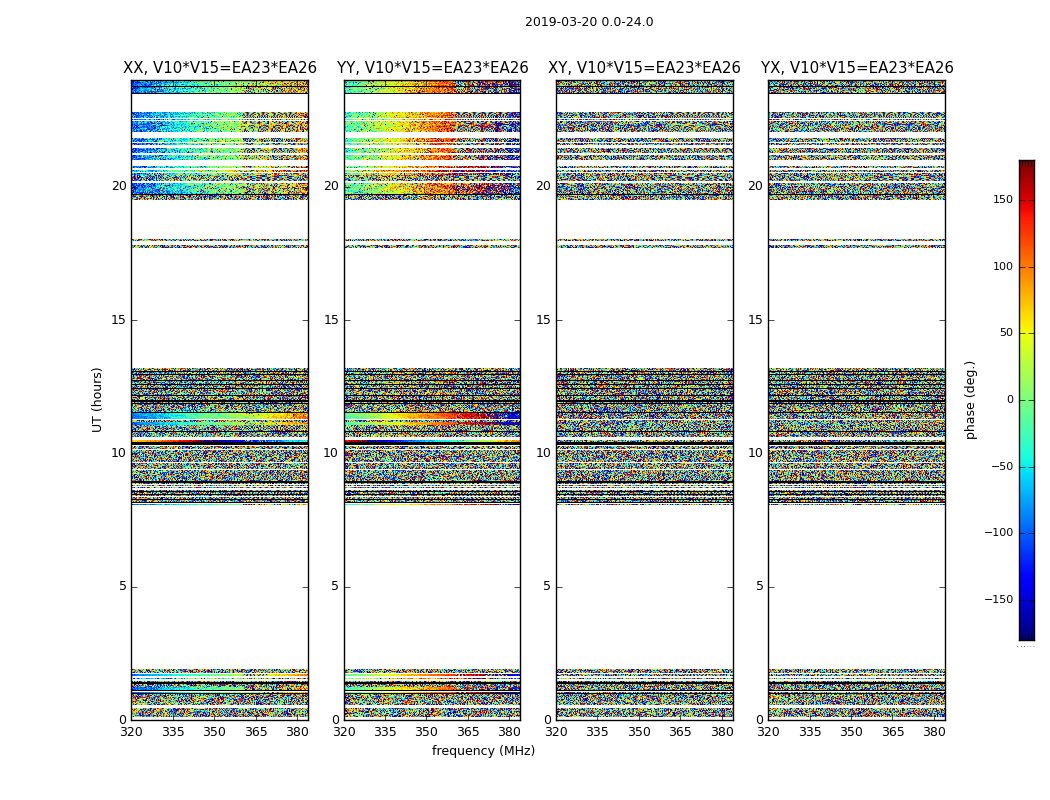The image size is (1050, 800).
Task: Click the 0 tick on the colorbar
Action: pos(1010,400)
